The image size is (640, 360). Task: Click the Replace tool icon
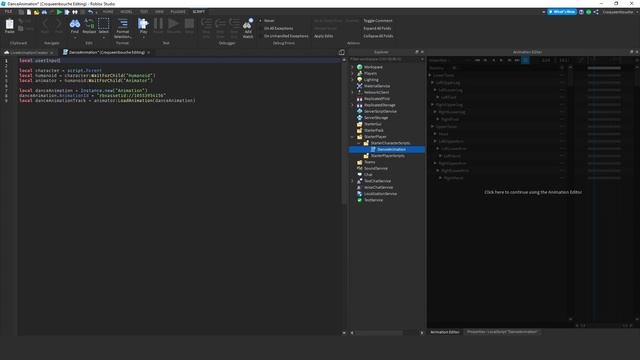tap(89, 25)
